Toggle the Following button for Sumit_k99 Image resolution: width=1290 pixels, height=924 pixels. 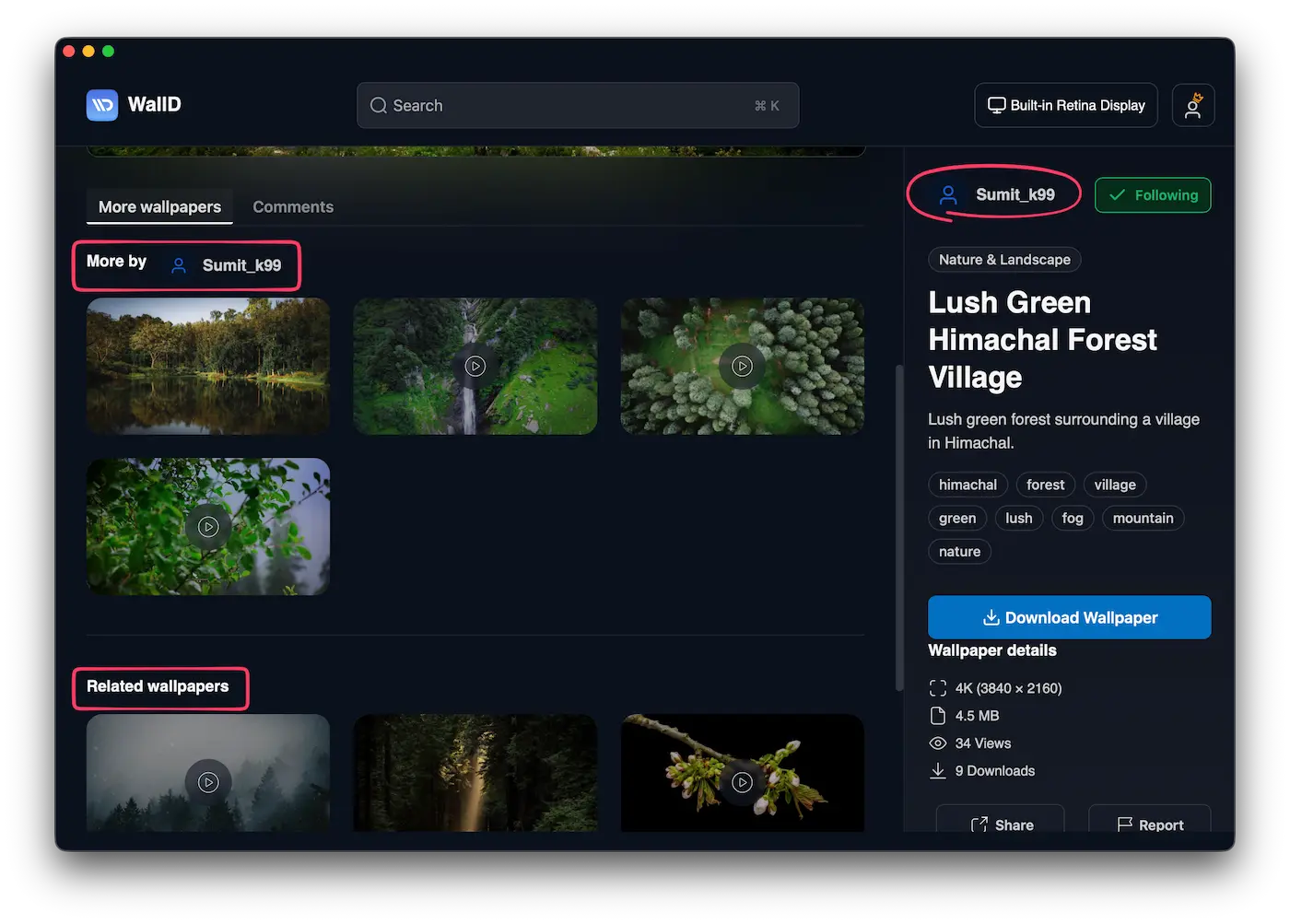(x=1153, y=195)
